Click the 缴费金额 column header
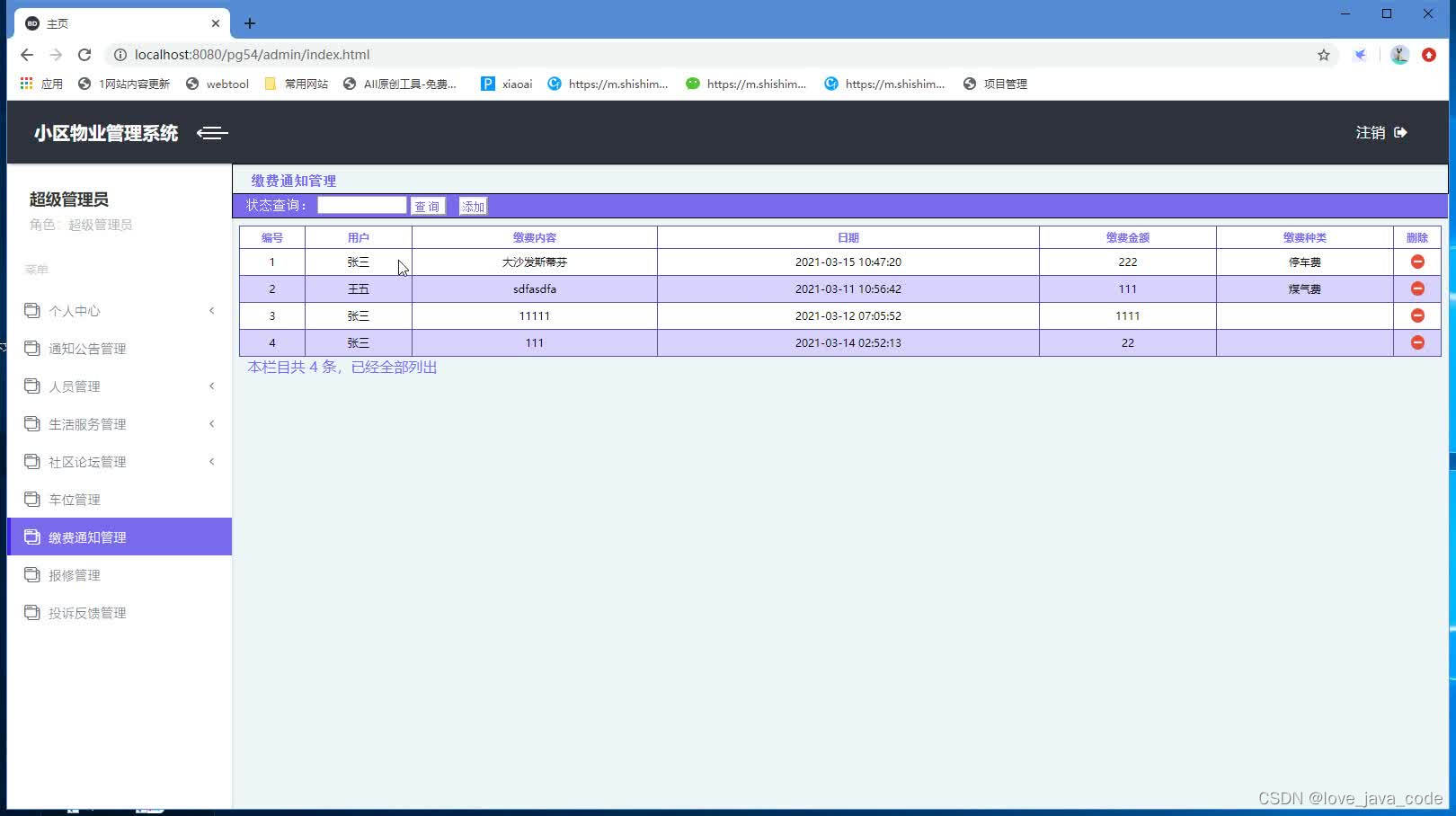 [x=1128, y=237]
